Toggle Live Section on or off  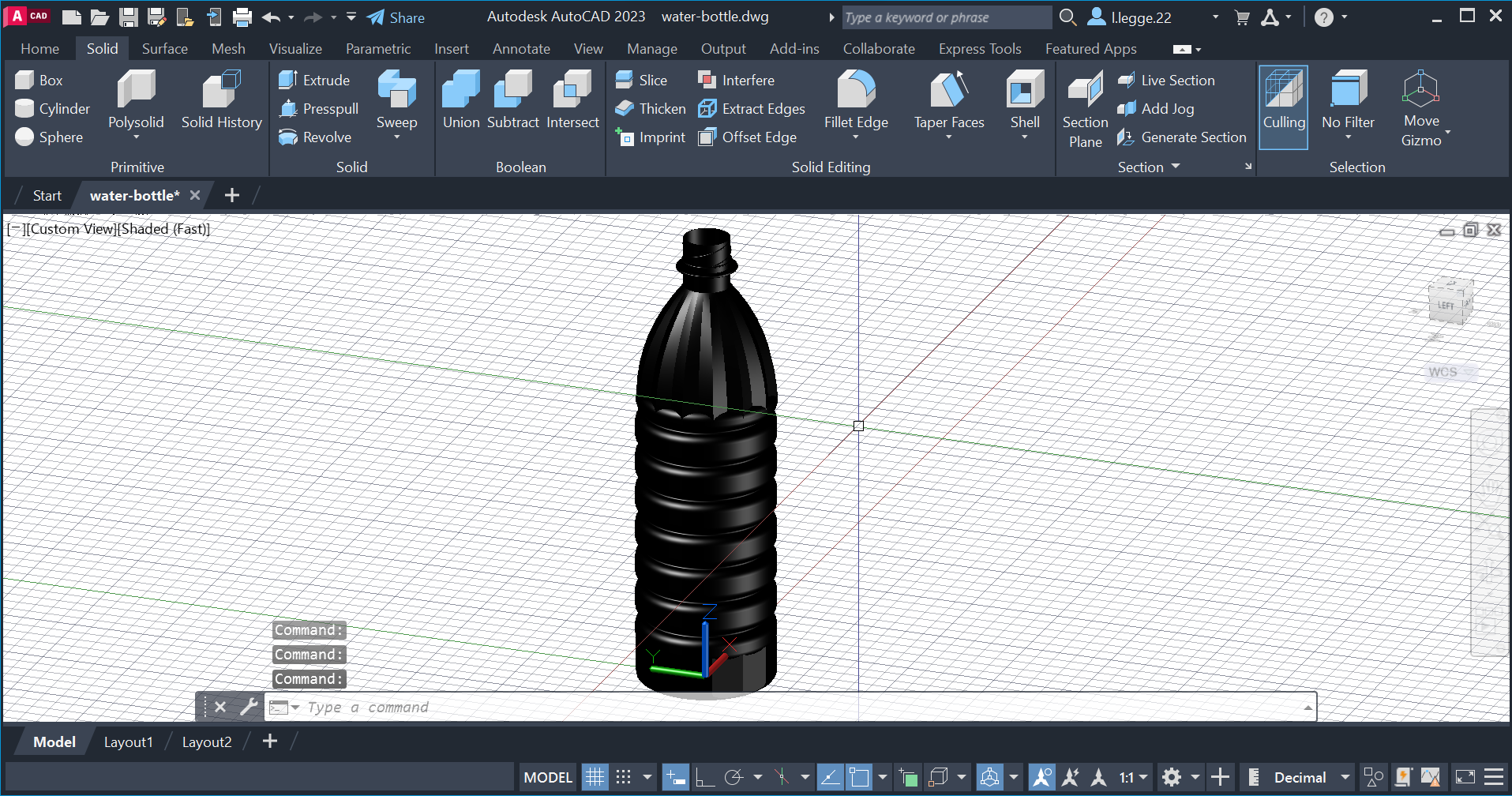click(x=1165, y=80)
